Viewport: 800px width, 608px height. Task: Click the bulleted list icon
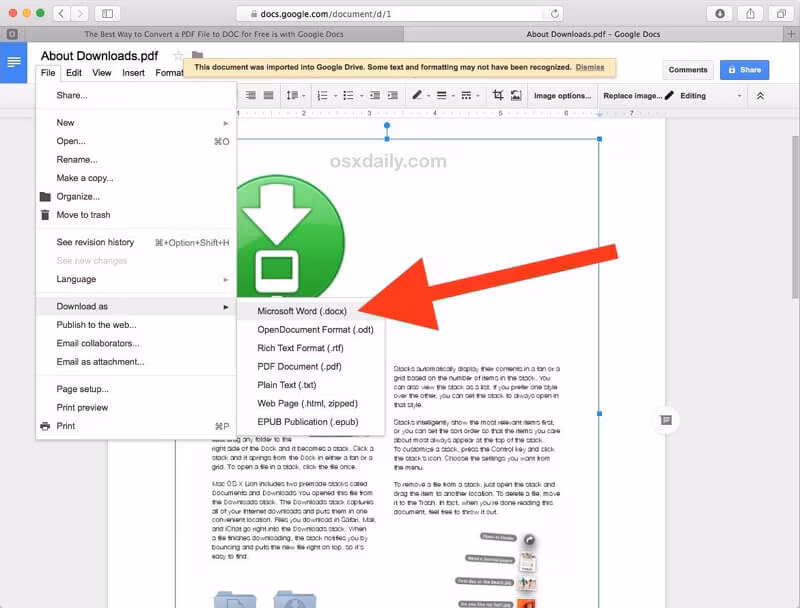[348, 95]
